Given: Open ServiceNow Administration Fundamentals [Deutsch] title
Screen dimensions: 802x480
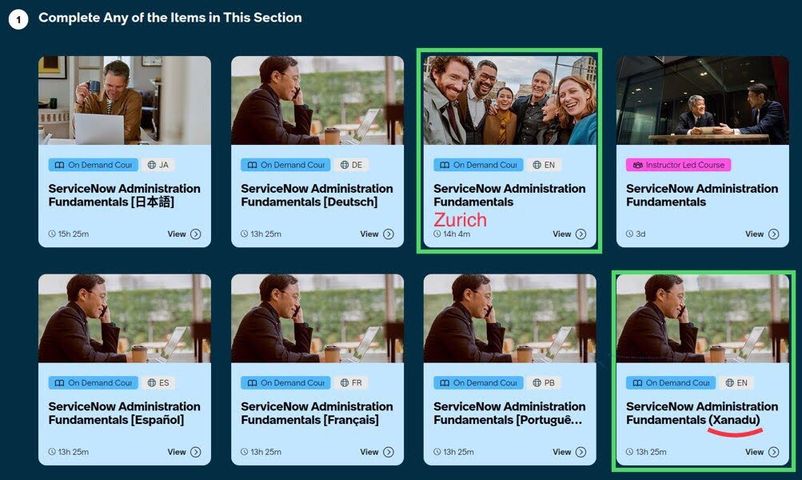Looking at the screenshot, I should (x=317, y=195).
